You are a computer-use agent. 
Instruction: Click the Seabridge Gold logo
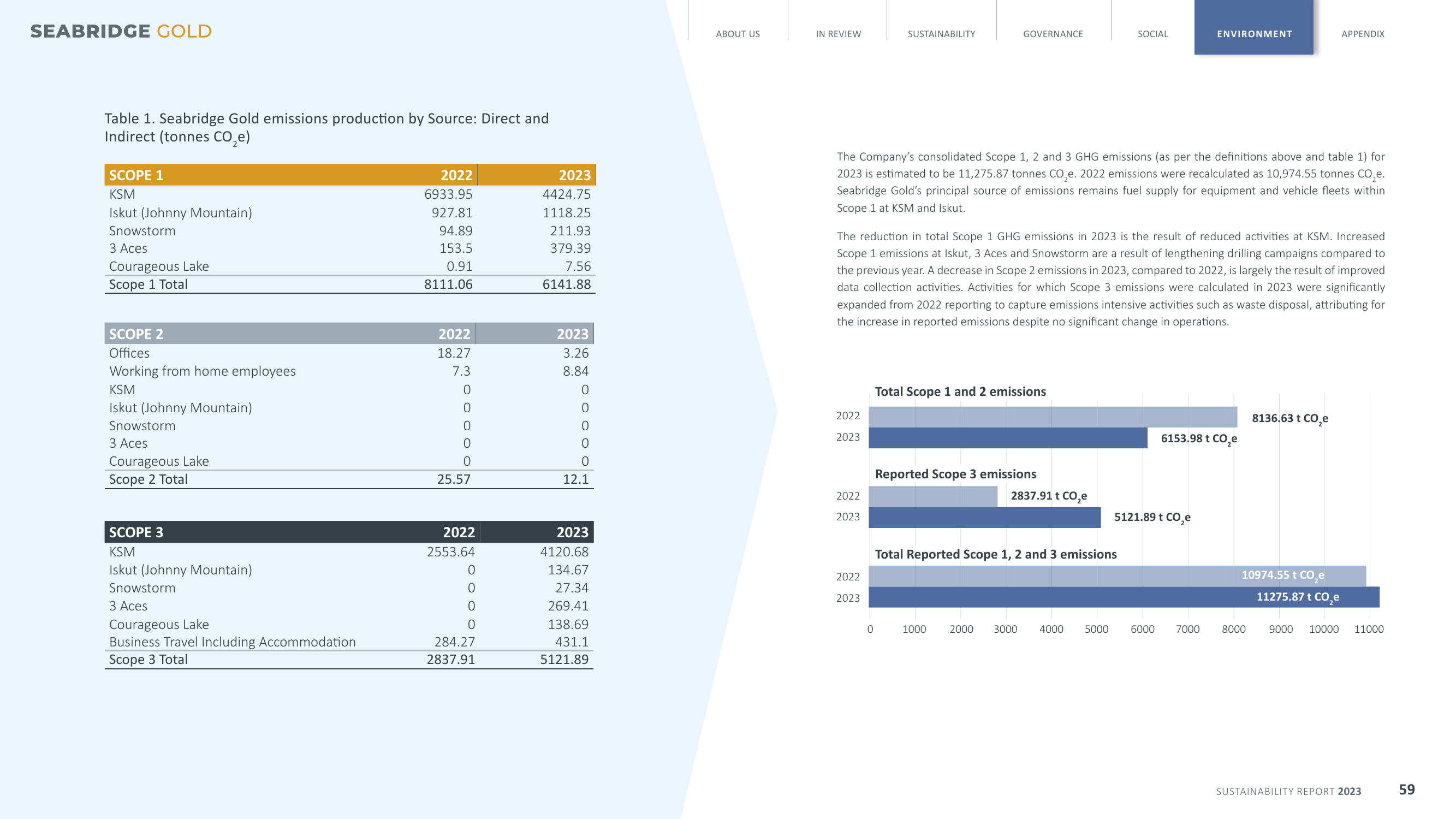(121, 31)
